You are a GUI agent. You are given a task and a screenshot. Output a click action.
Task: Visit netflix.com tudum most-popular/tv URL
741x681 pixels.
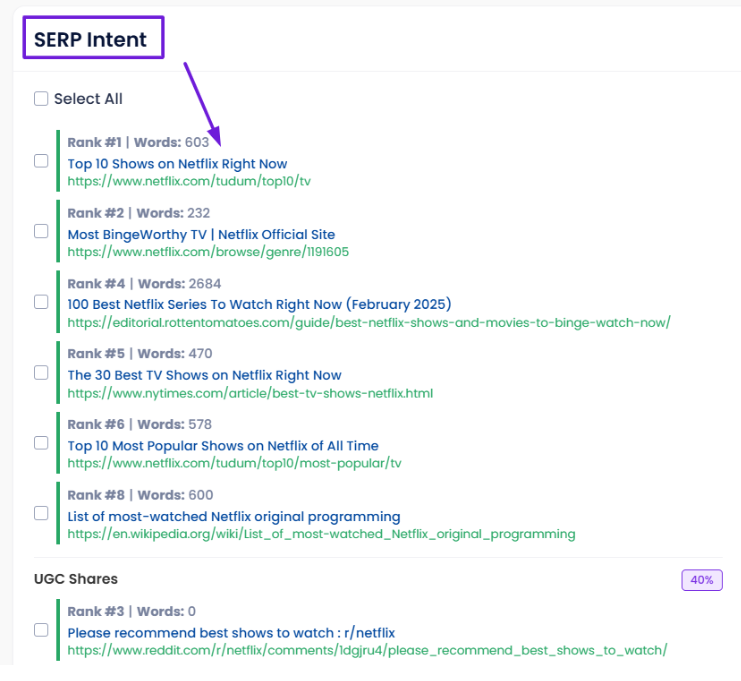click(x=234, y=463)
